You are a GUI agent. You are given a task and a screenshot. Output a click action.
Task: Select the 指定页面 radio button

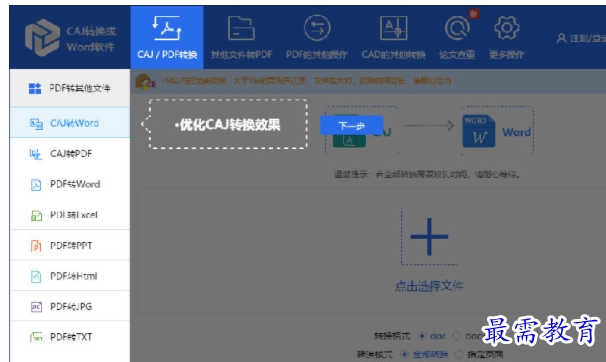tap(459, 354)
